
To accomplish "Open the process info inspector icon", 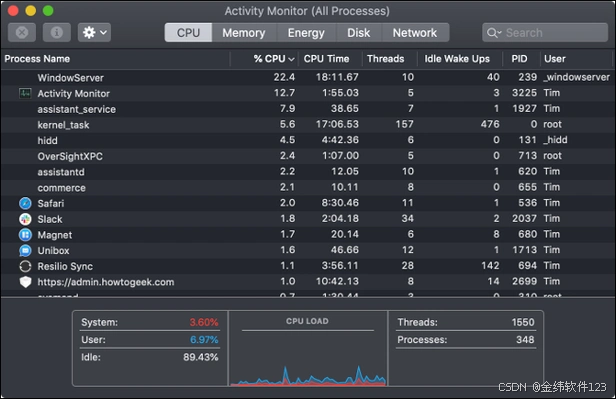I will pos(57,32).
